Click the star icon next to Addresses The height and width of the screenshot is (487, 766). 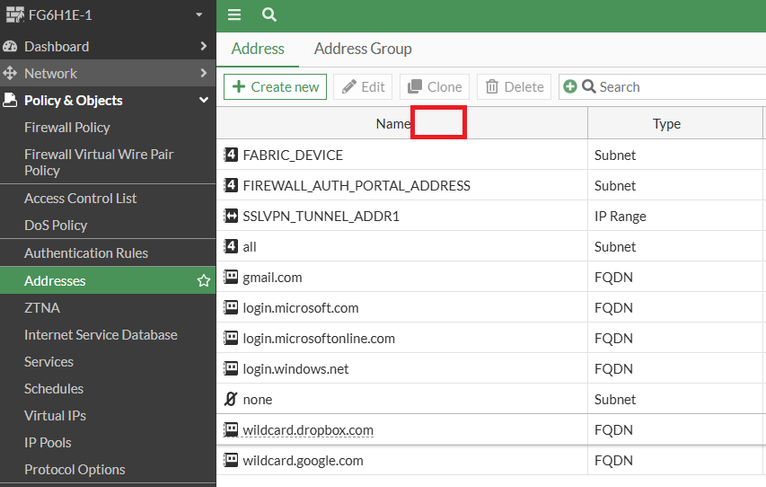click(203, 281)
